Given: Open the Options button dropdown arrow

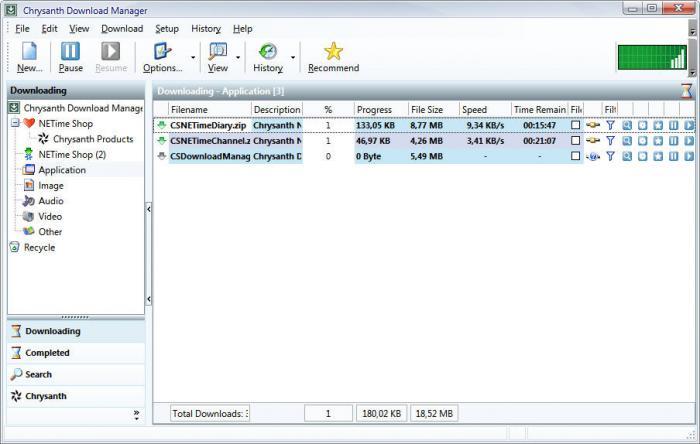Looking at the screenshot, I should tap(193, 58).
